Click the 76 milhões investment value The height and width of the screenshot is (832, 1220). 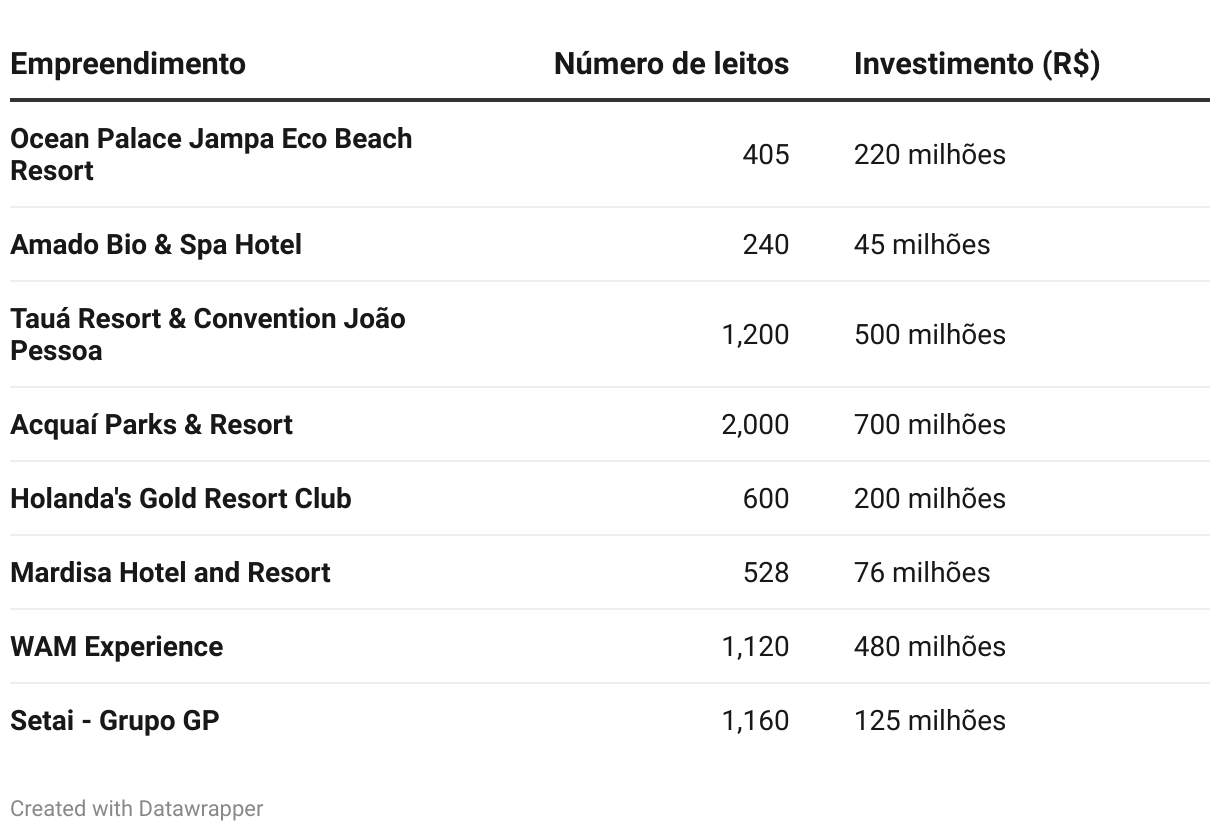[922, 572]
